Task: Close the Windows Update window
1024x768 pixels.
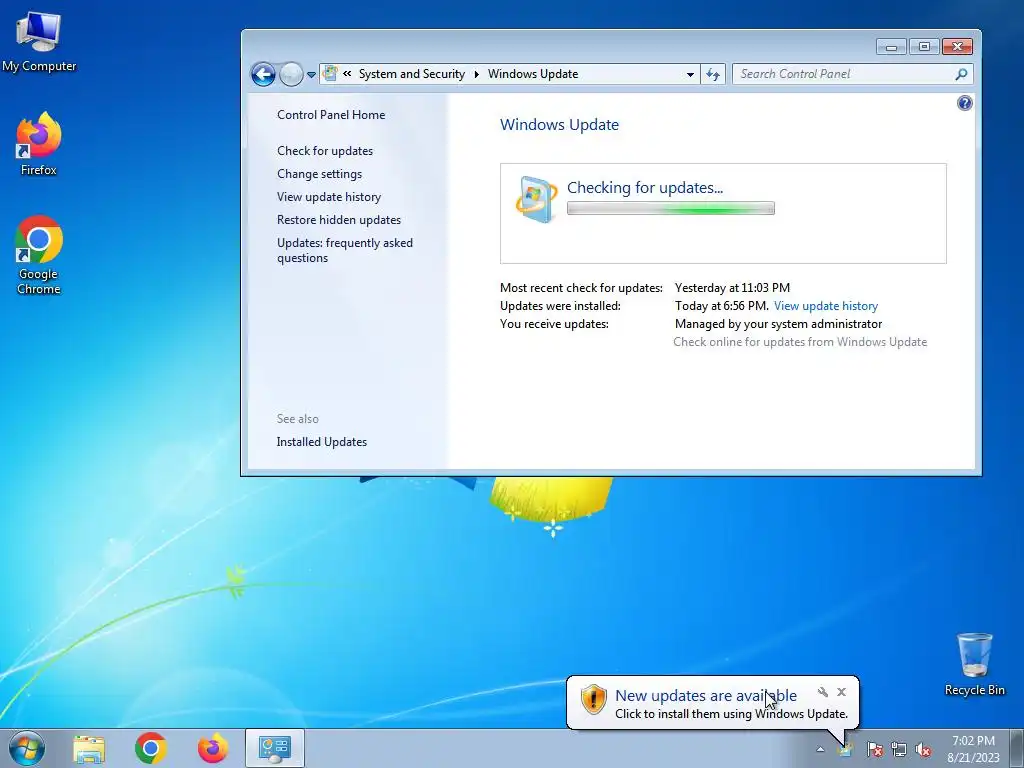Action: pos(957,47)
